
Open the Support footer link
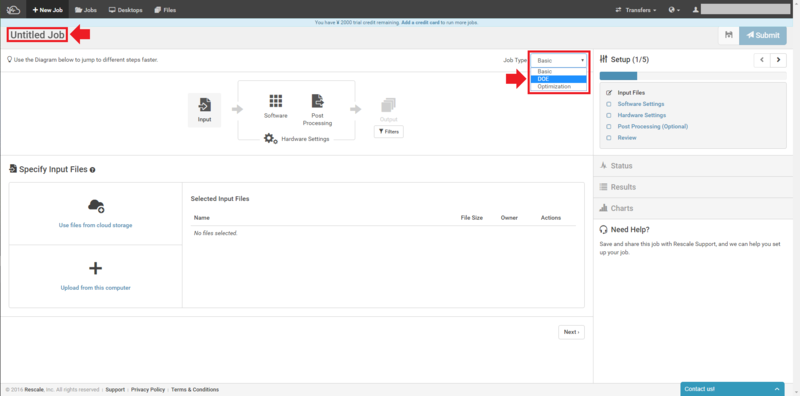[115, 389]
